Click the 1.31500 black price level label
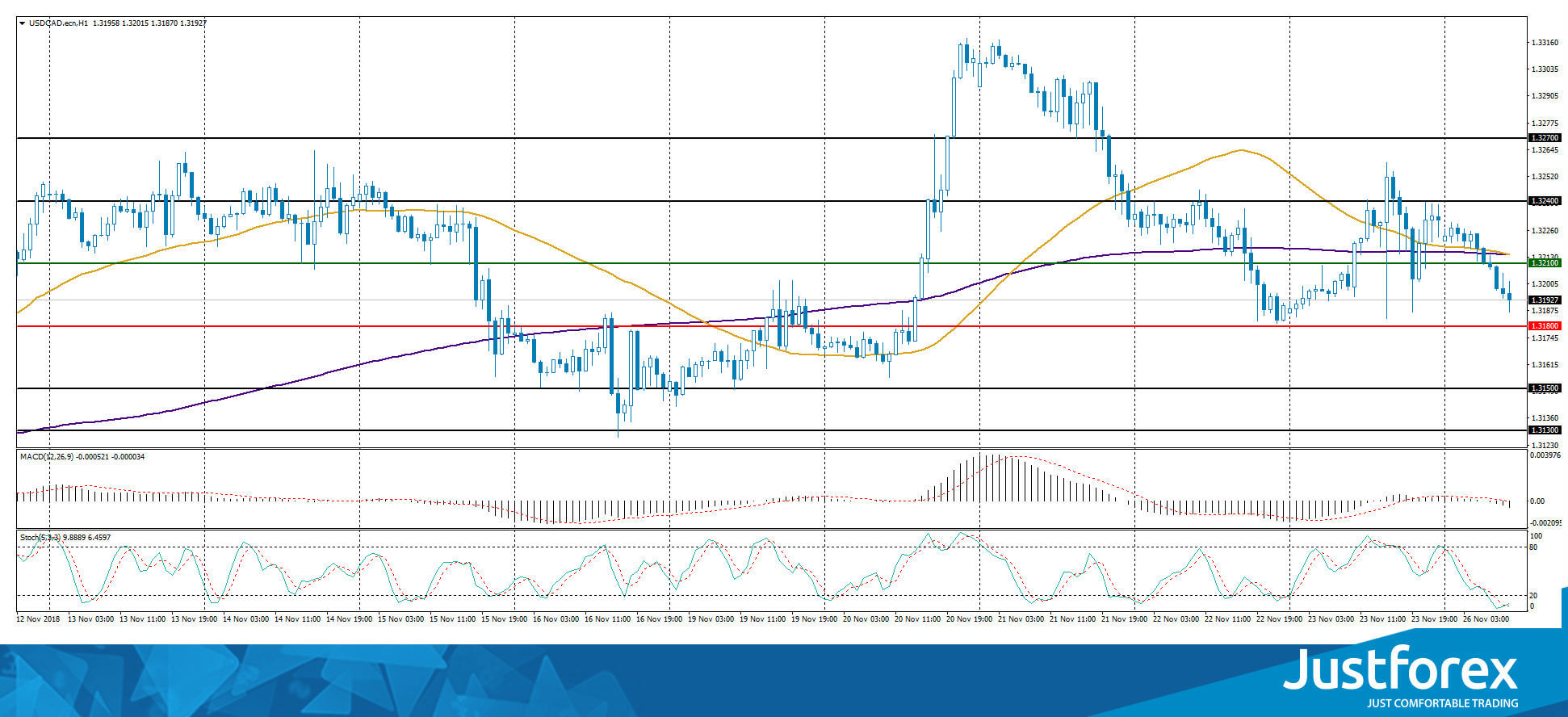1568x717 pixels. tap(1545, 388)
